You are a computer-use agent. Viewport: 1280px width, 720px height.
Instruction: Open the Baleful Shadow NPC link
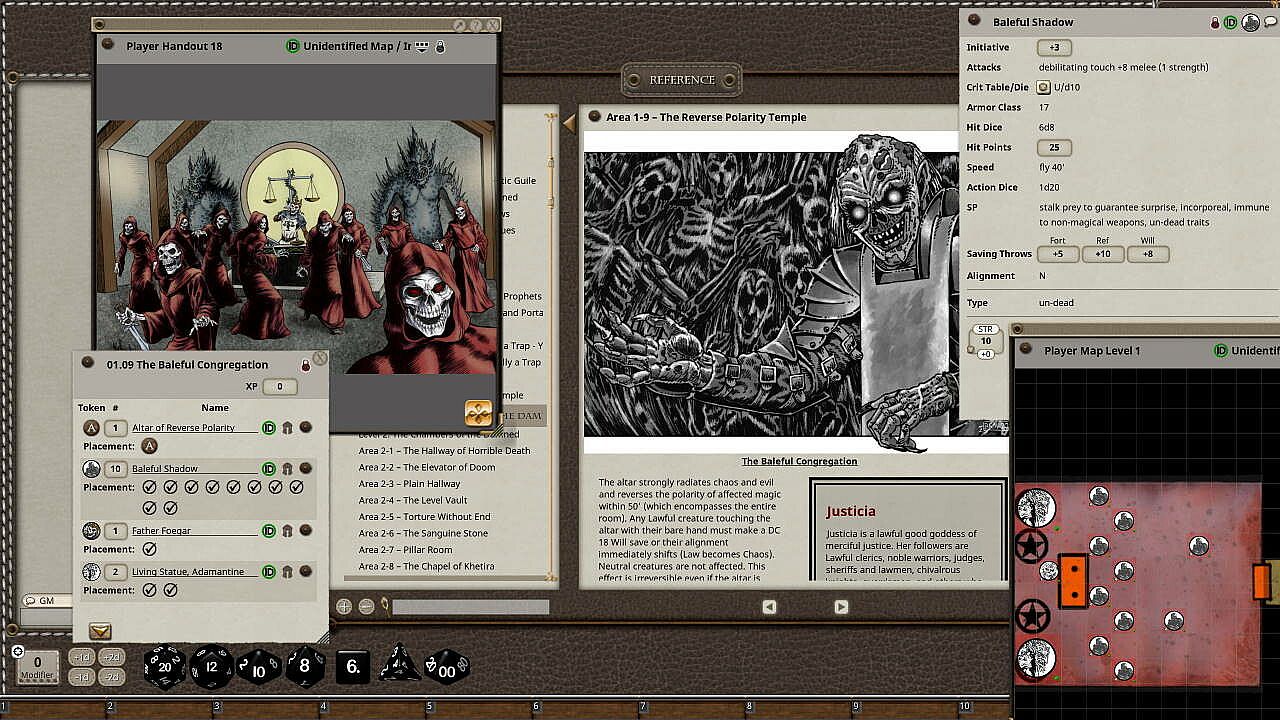coord(306,469)
